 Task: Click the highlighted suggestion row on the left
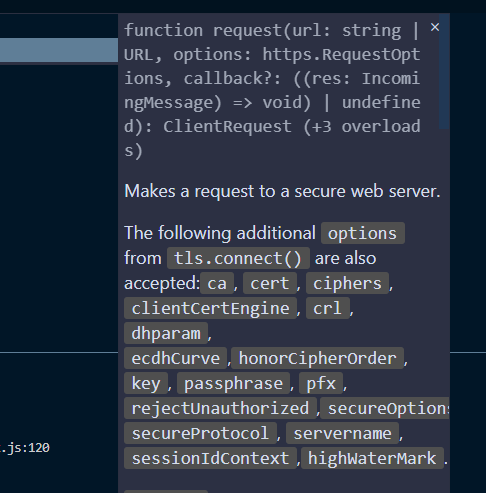coord(59,50)
